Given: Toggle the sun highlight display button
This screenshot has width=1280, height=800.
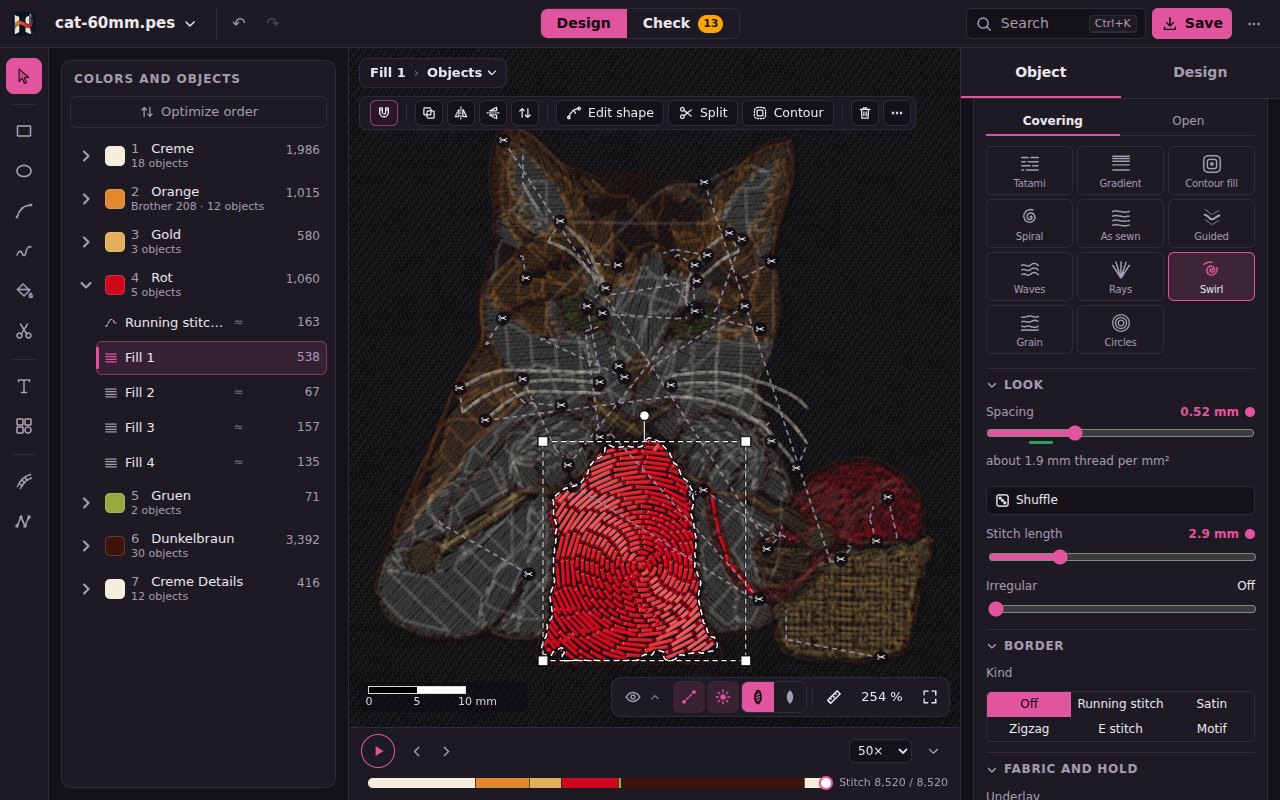Looking at the screenshot, I should click(723, 697).
